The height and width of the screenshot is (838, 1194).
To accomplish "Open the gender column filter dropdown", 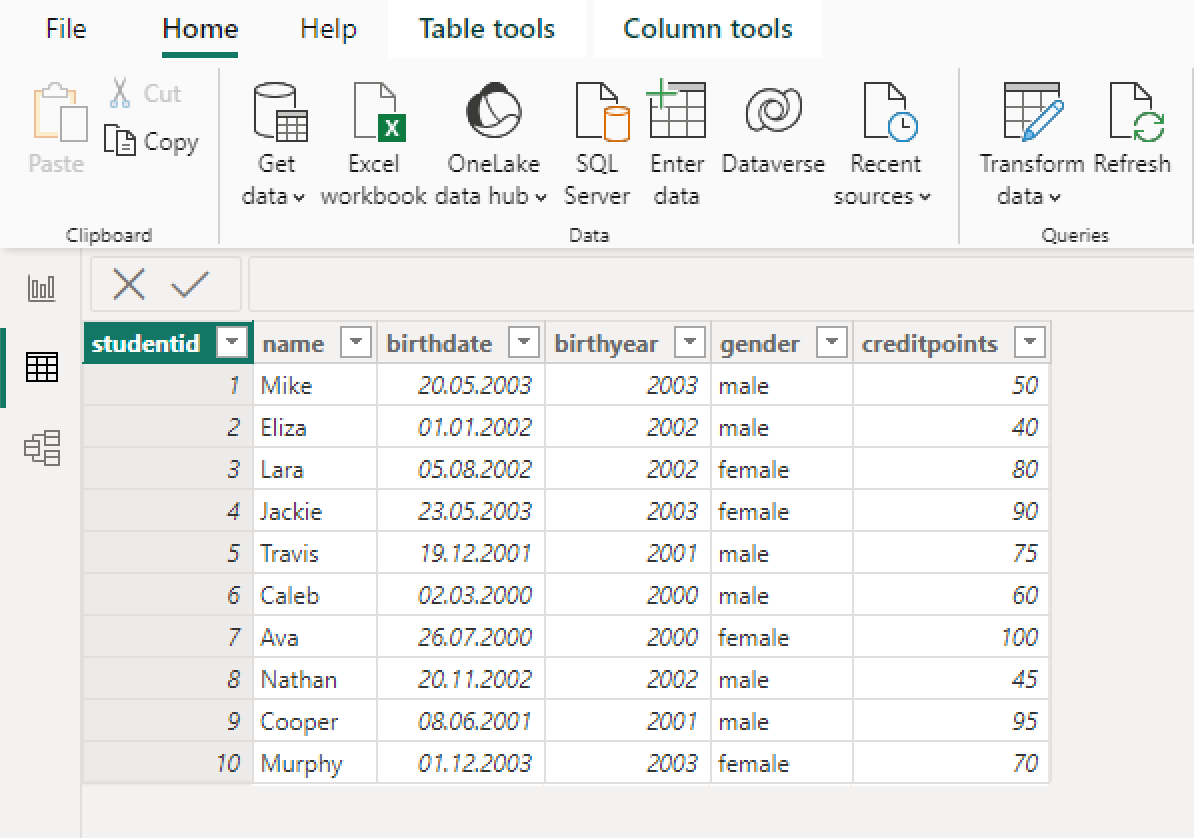I will pos(832,343).
